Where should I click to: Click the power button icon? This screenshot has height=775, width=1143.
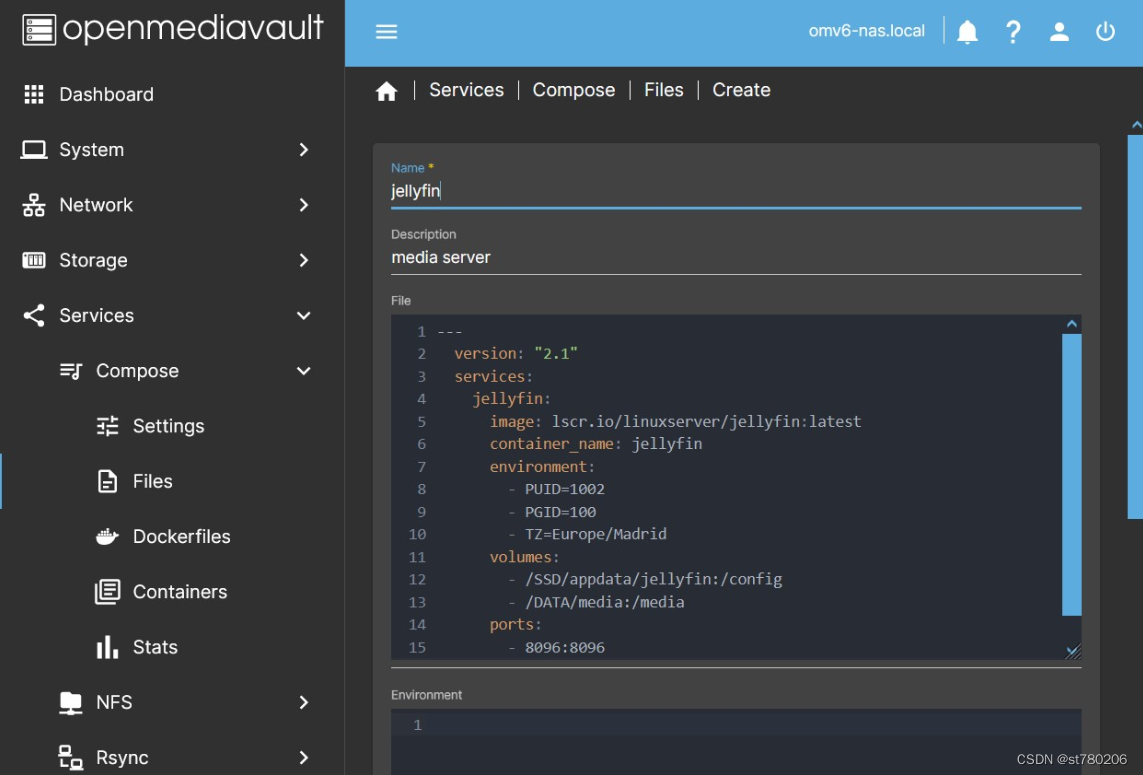pos(1105,31)
